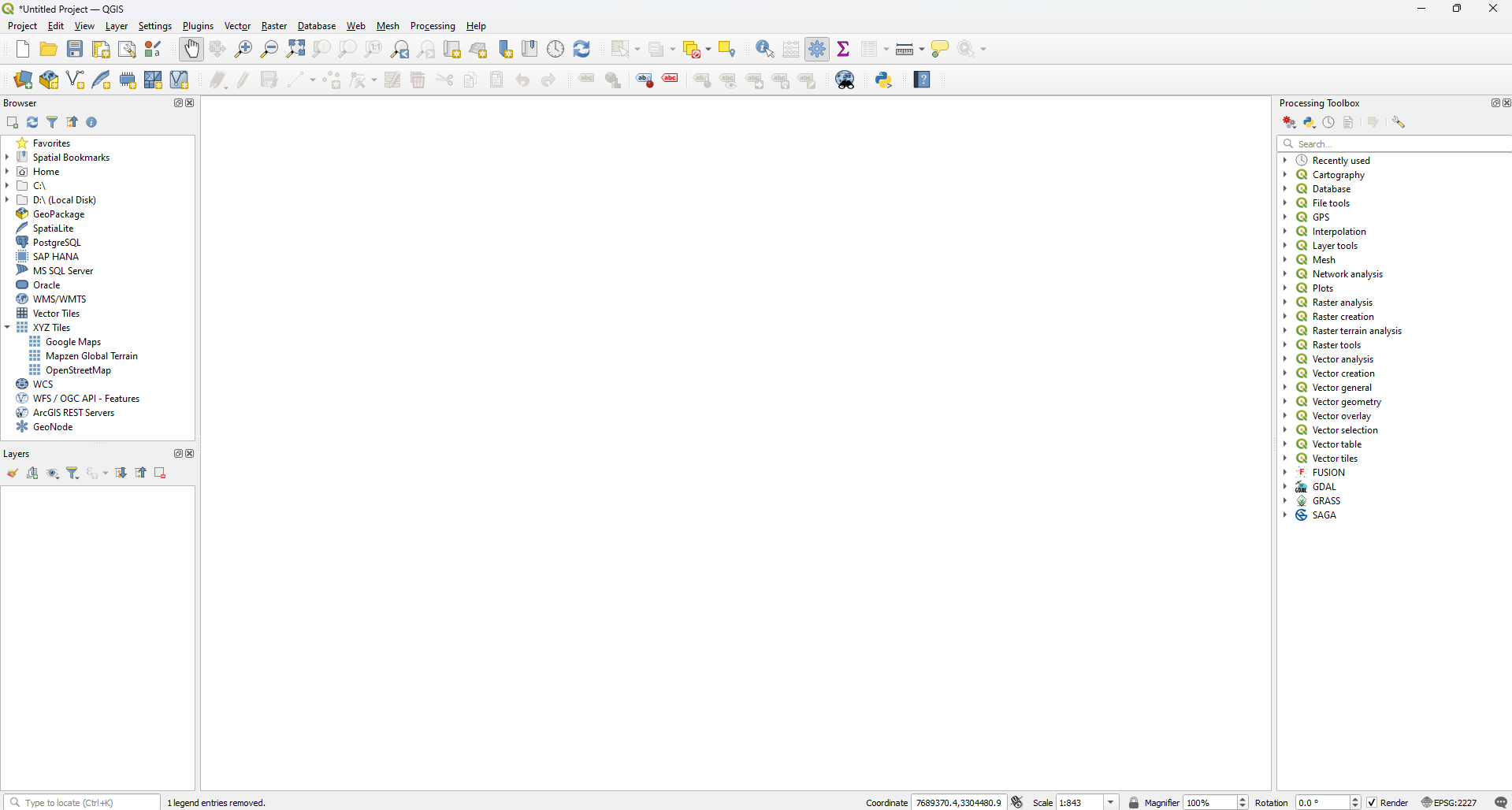Select SAGA provider in toolbox

tap(1324, 515)
